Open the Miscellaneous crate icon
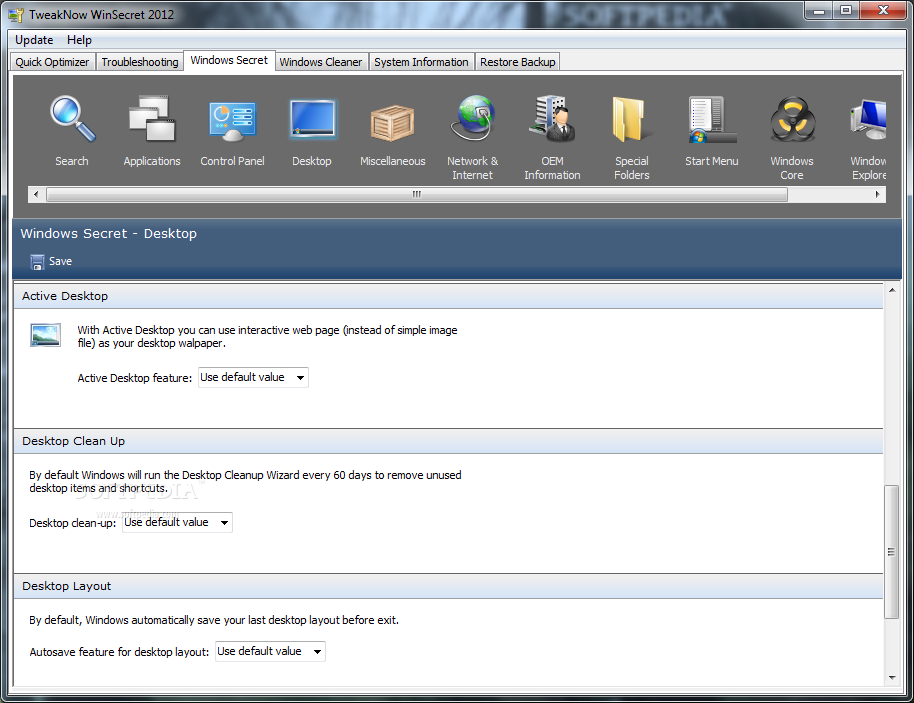Image resolution: width=914 pixels, height=703 pixels. click(x=392, y=122)
